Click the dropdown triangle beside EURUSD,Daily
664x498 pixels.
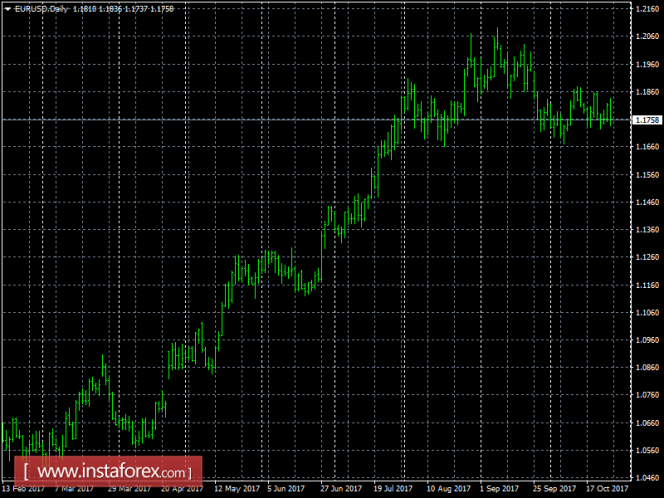click(7, 9)
